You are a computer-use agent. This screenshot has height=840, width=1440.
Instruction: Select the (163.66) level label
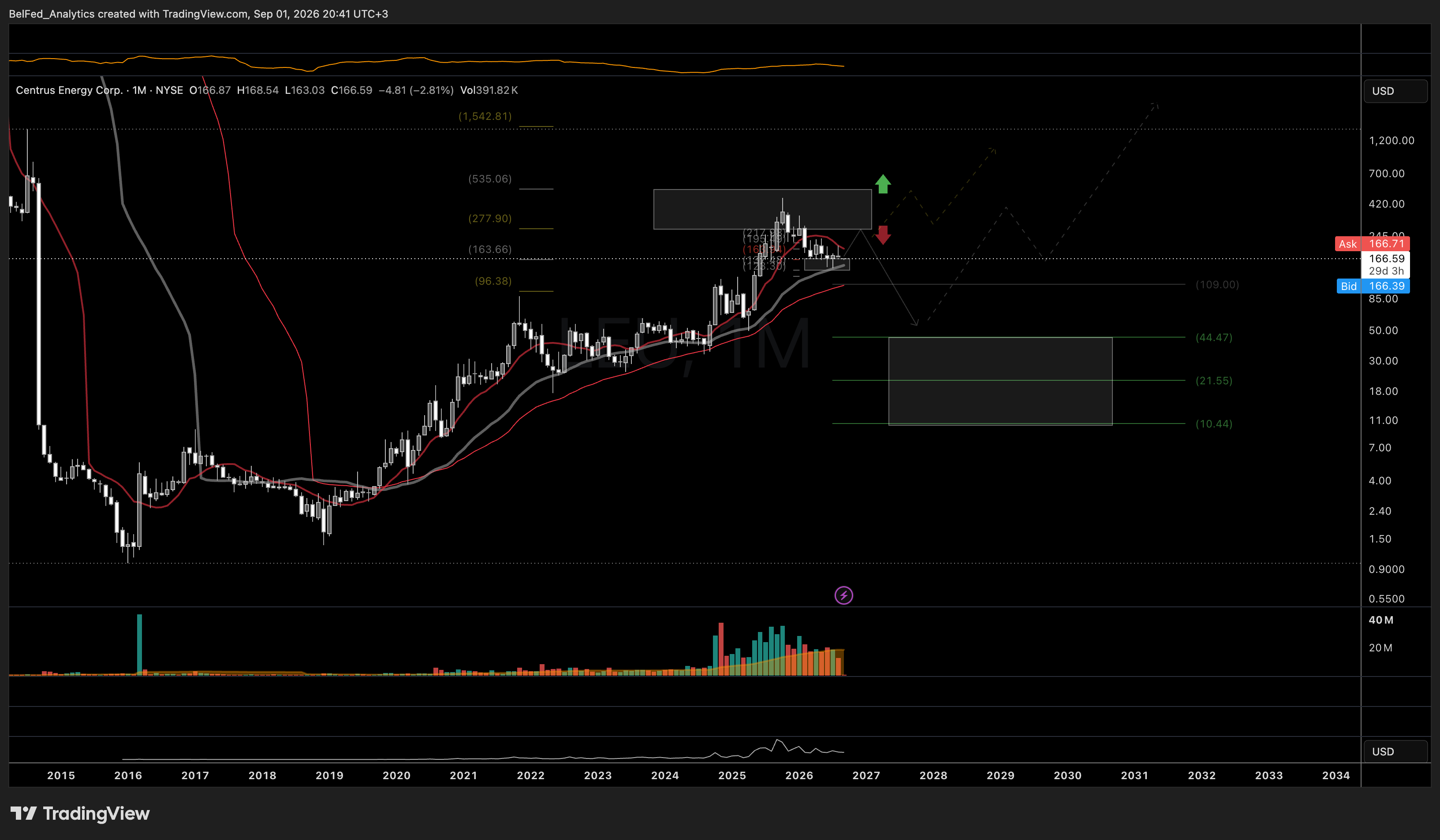click(x=490, y=249)
